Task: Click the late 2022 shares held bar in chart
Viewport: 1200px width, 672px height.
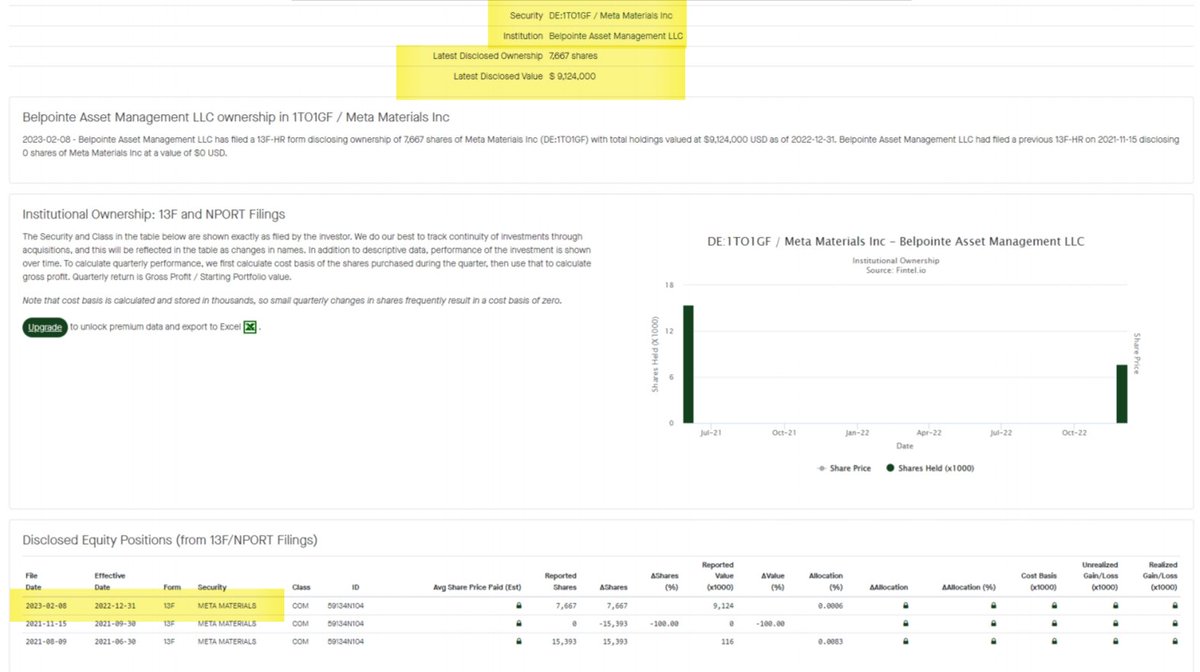Action: (1122, 393)
